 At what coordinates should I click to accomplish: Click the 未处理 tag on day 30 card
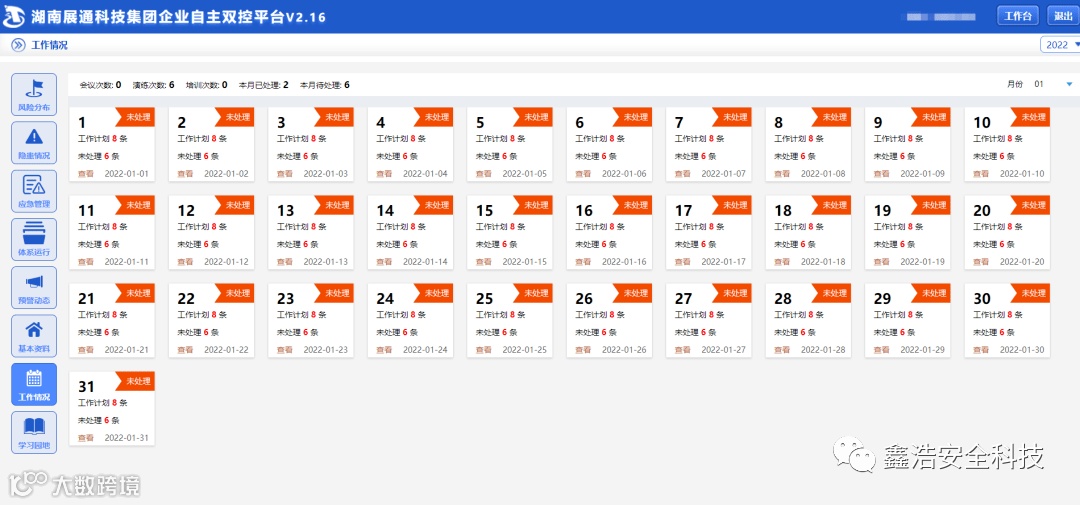pyautogui.click(x=1030, y=293)
